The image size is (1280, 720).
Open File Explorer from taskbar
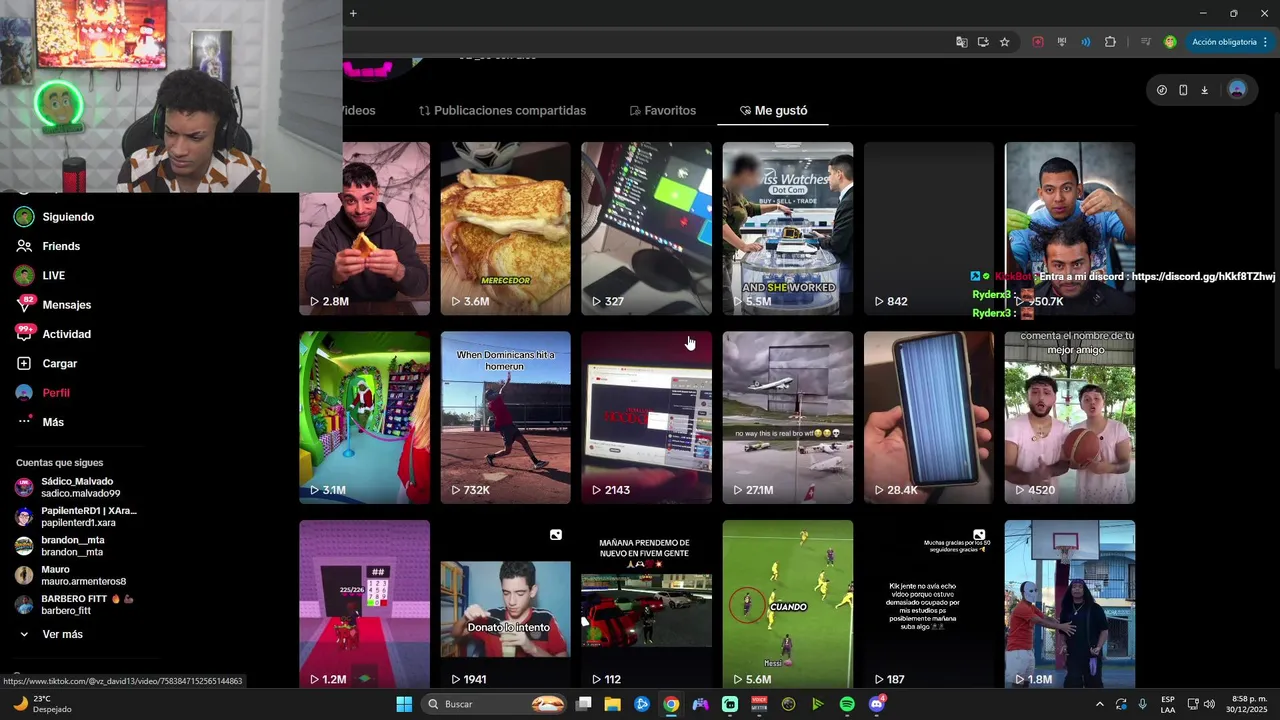point(612,704)
